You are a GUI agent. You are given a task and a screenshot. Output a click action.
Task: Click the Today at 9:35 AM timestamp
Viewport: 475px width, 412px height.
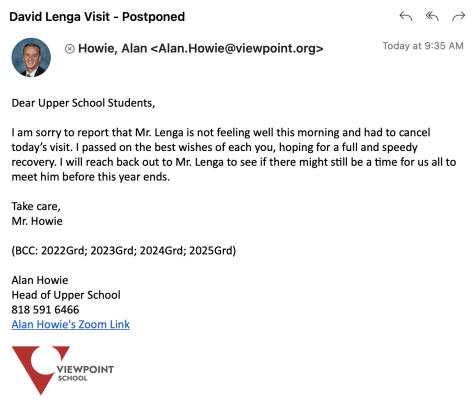pos(423,46)
